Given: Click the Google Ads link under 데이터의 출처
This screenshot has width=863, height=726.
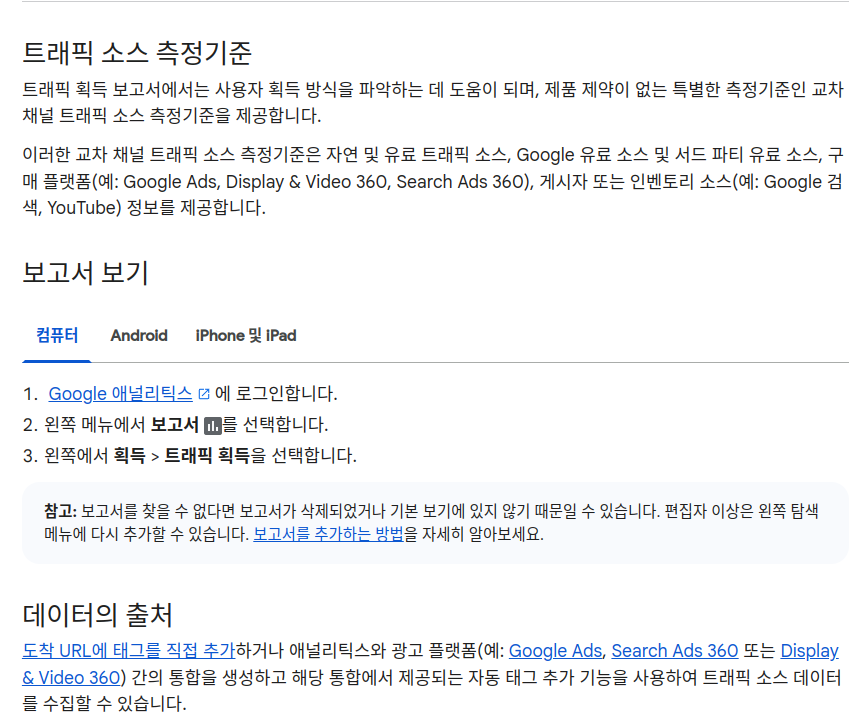Looking at the screenshot, I should (x=555, y=651).
